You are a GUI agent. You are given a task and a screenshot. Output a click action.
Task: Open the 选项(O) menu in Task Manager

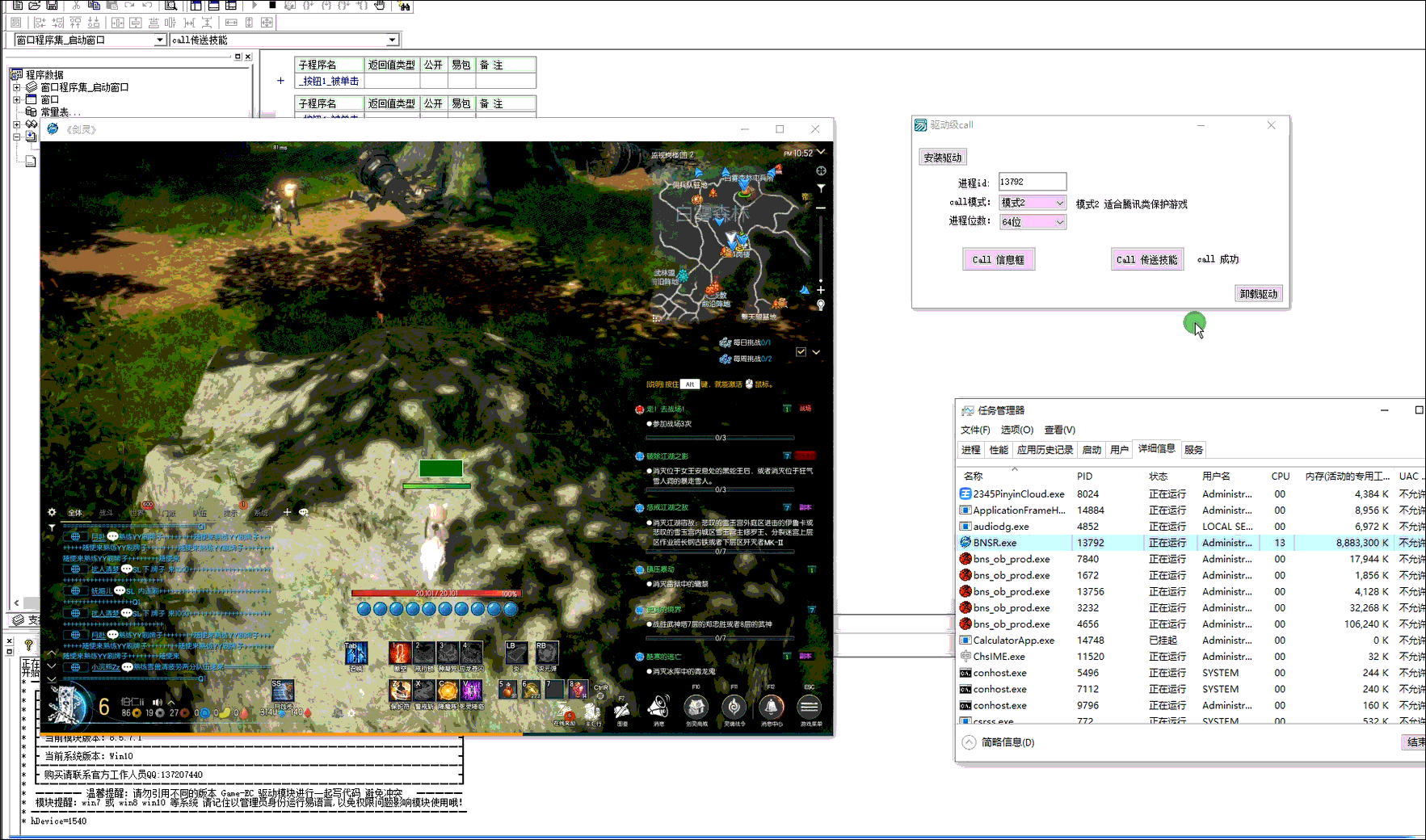1017,430
